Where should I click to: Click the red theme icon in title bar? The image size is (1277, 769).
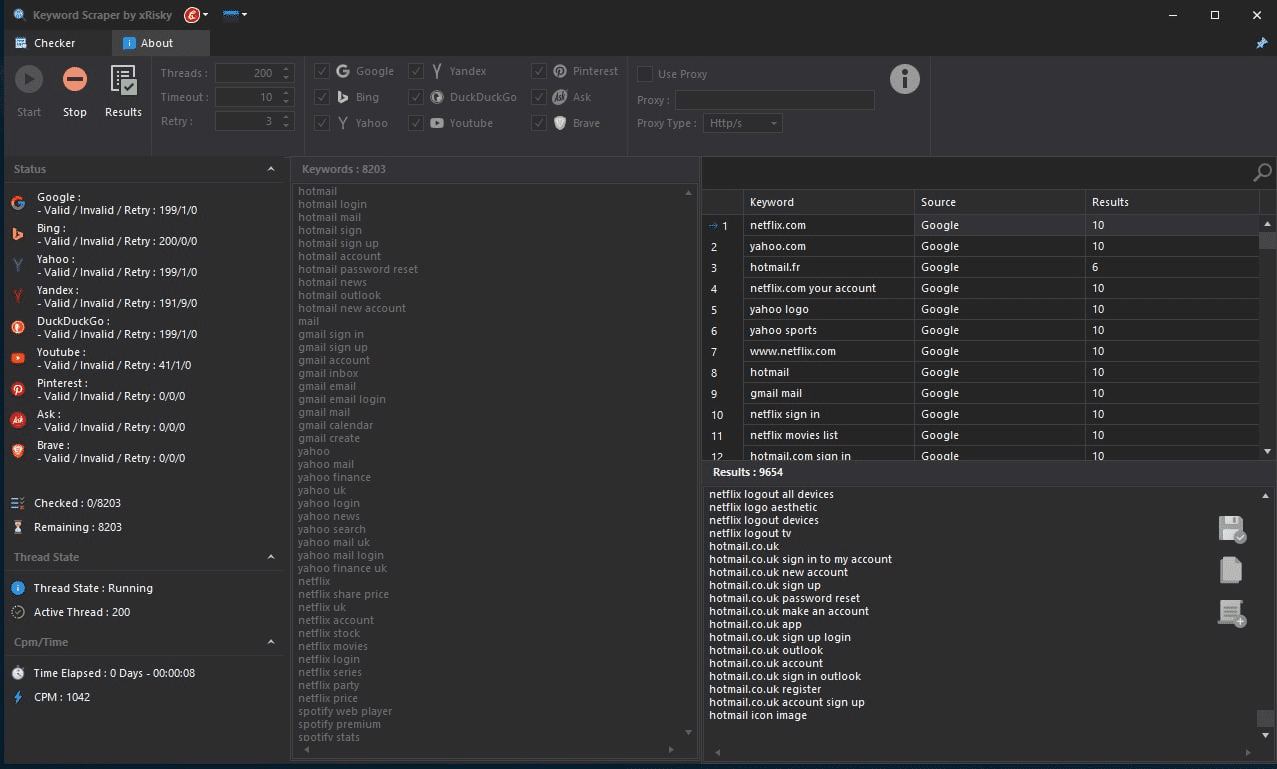click(192, 14)
